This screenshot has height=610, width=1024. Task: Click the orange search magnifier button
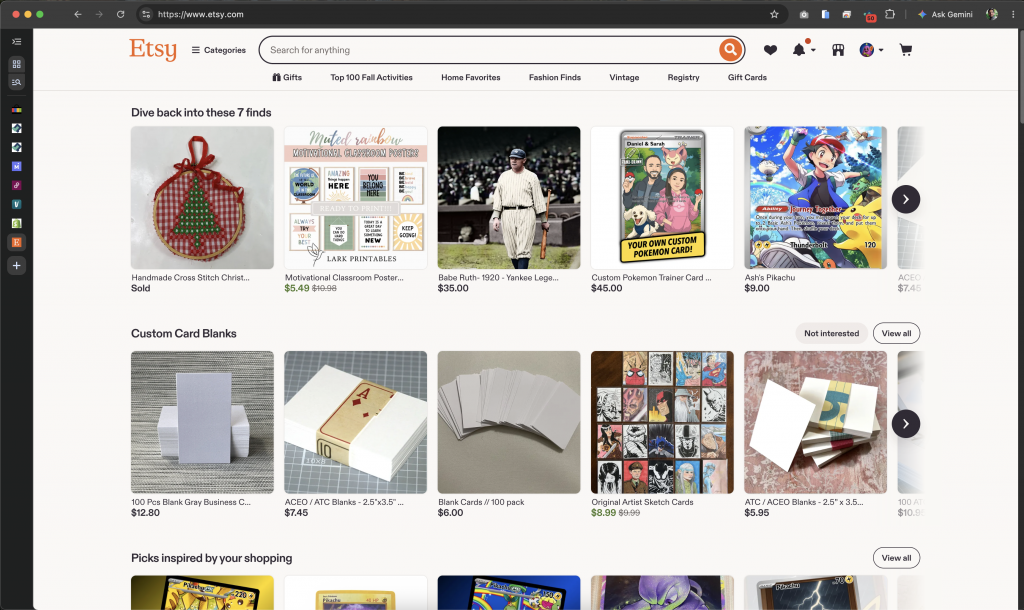coord(730,50)
